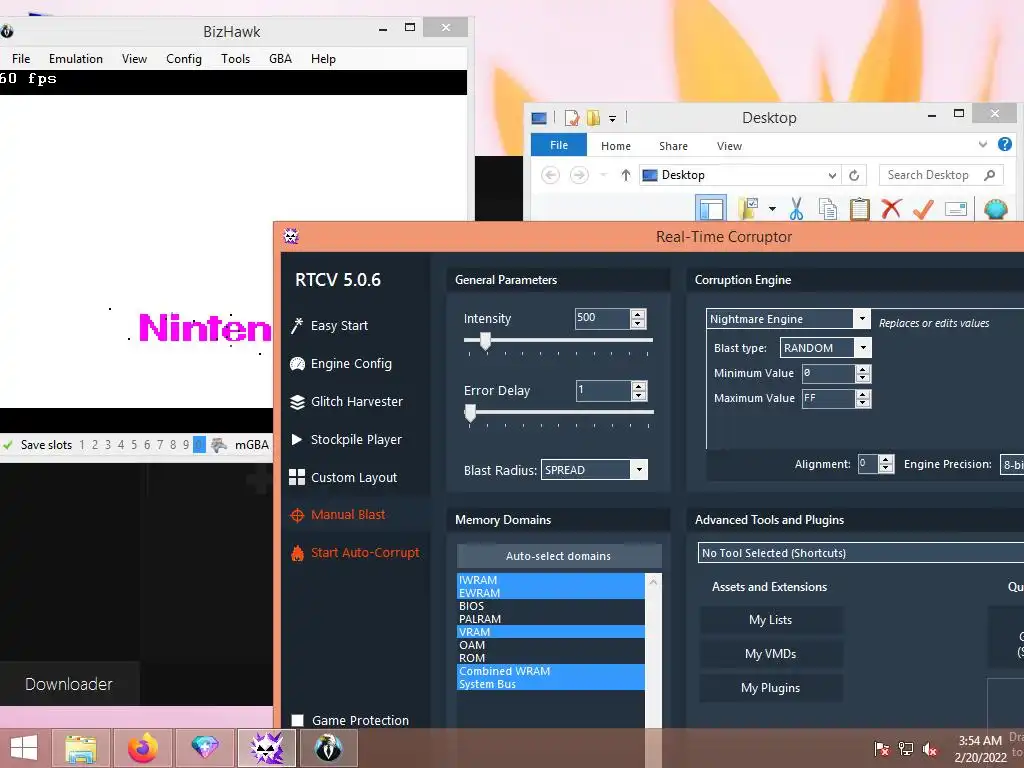
Task: Open BizHawk Config menu
Action: (184, 59)
